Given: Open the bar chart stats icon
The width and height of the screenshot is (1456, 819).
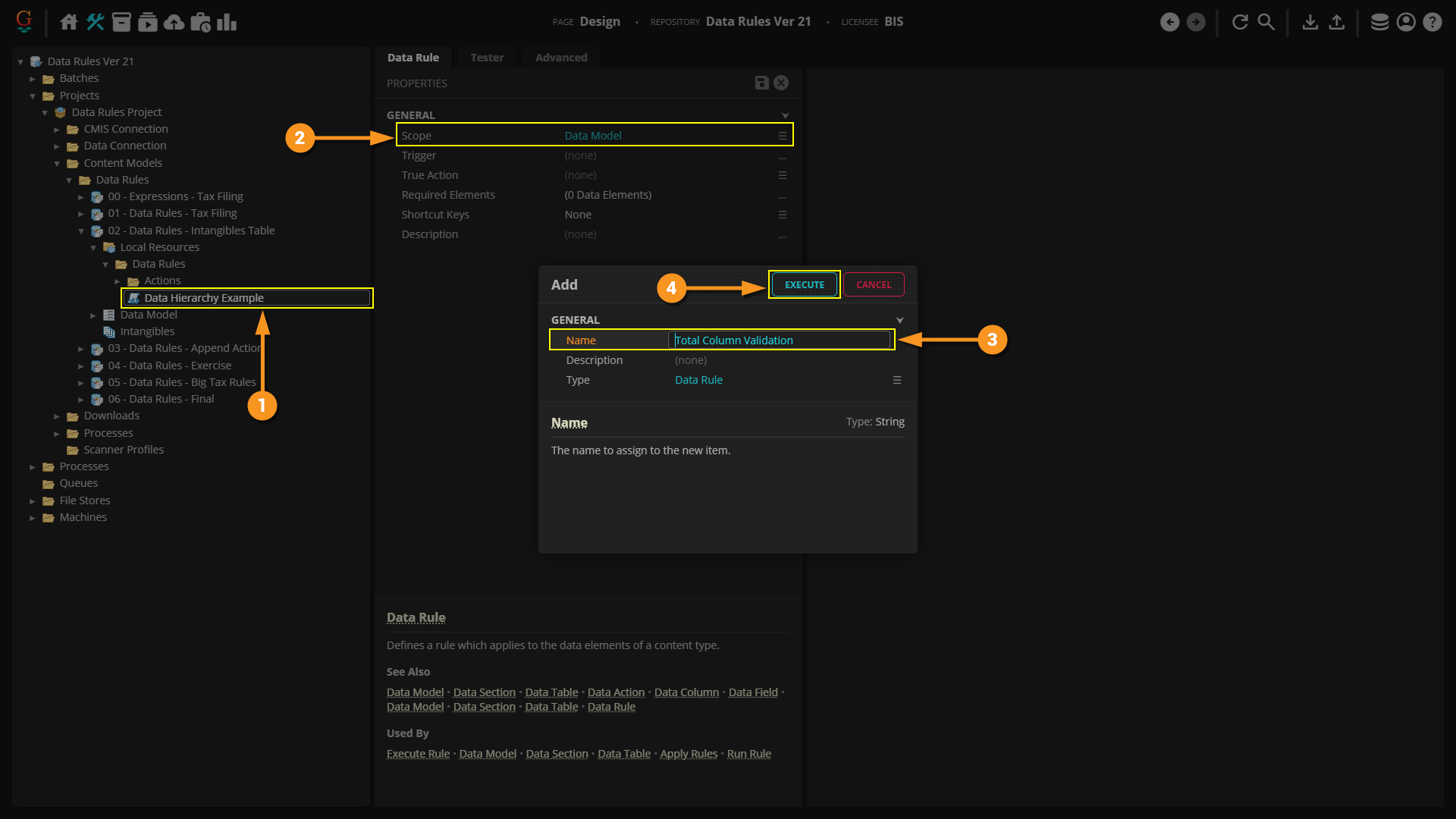Looking at the screenshot, I should pyautogui.click(x=226, y=22).
